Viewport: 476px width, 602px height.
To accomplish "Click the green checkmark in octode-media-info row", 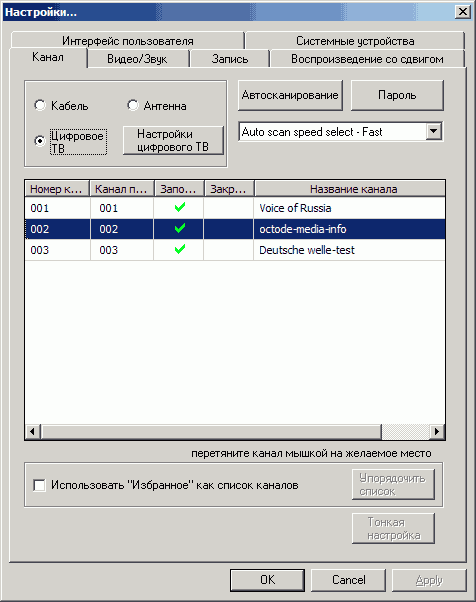I will coord(180,228).
